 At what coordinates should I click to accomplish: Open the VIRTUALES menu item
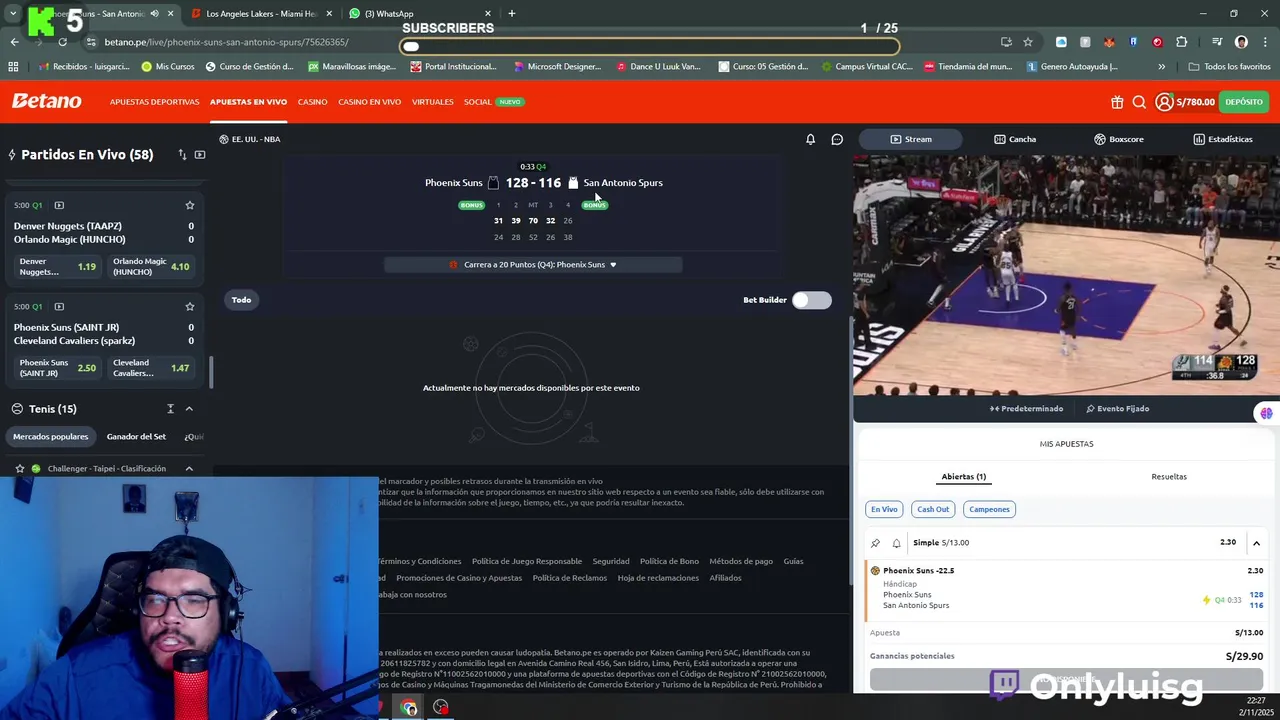[x=432, y=102]
